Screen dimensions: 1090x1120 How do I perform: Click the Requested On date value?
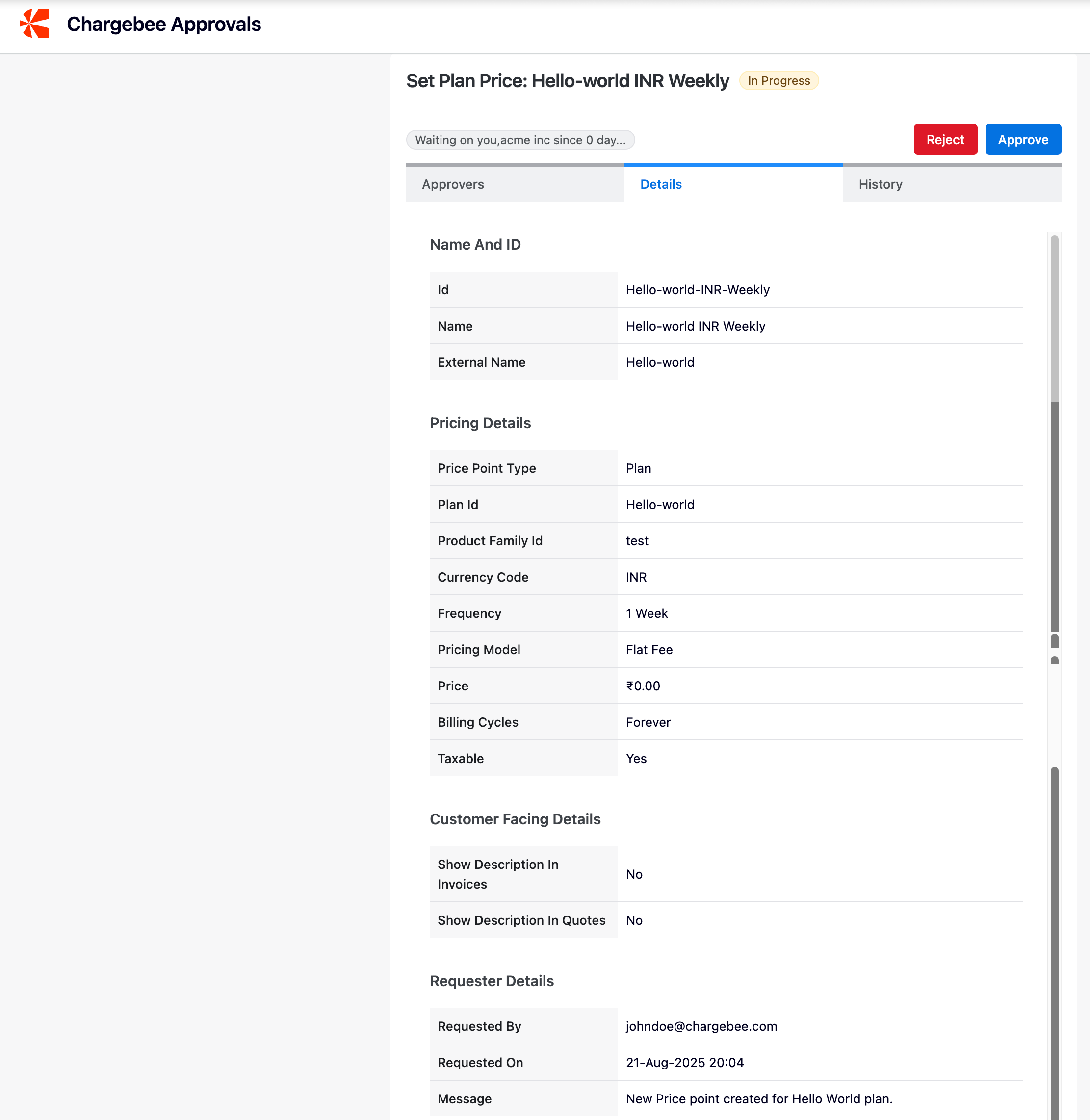(x=684, y=1062)
